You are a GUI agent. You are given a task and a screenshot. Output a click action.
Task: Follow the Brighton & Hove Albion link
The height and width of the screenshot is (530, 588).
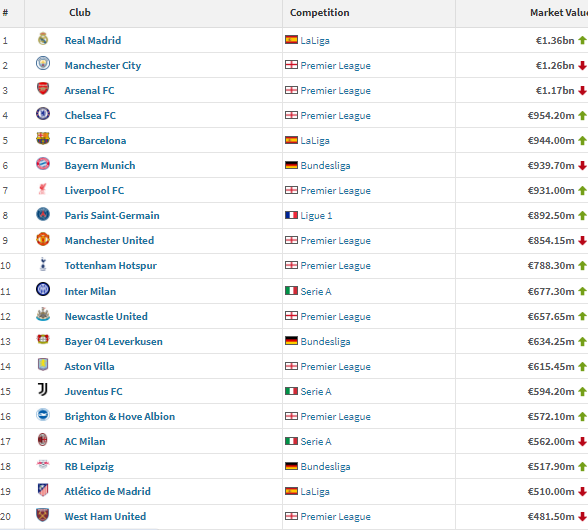[x=120, y=416]
